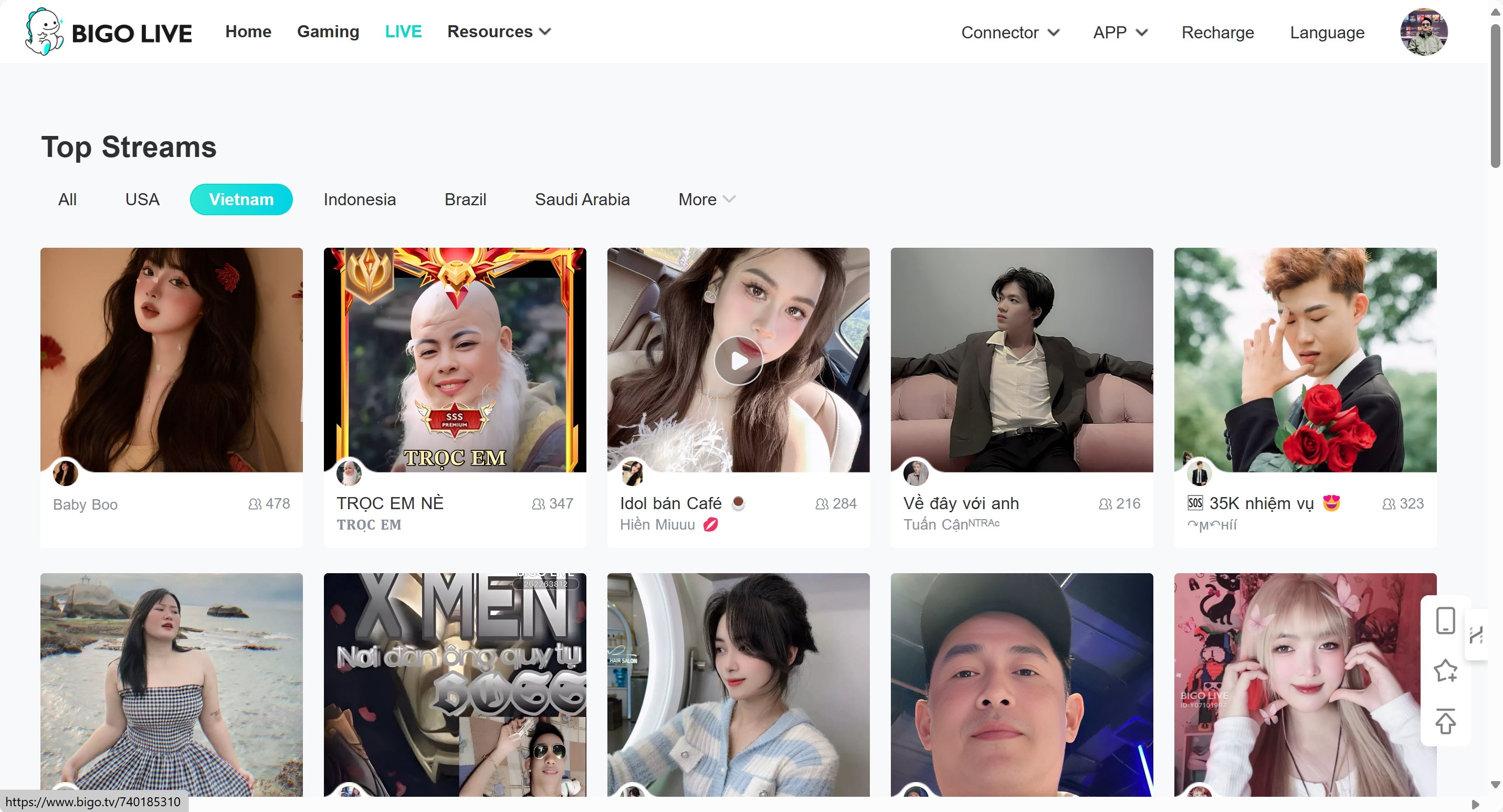Select the Saudi Arabia tab
1503x812 pixels.
(x=582, y=199)
